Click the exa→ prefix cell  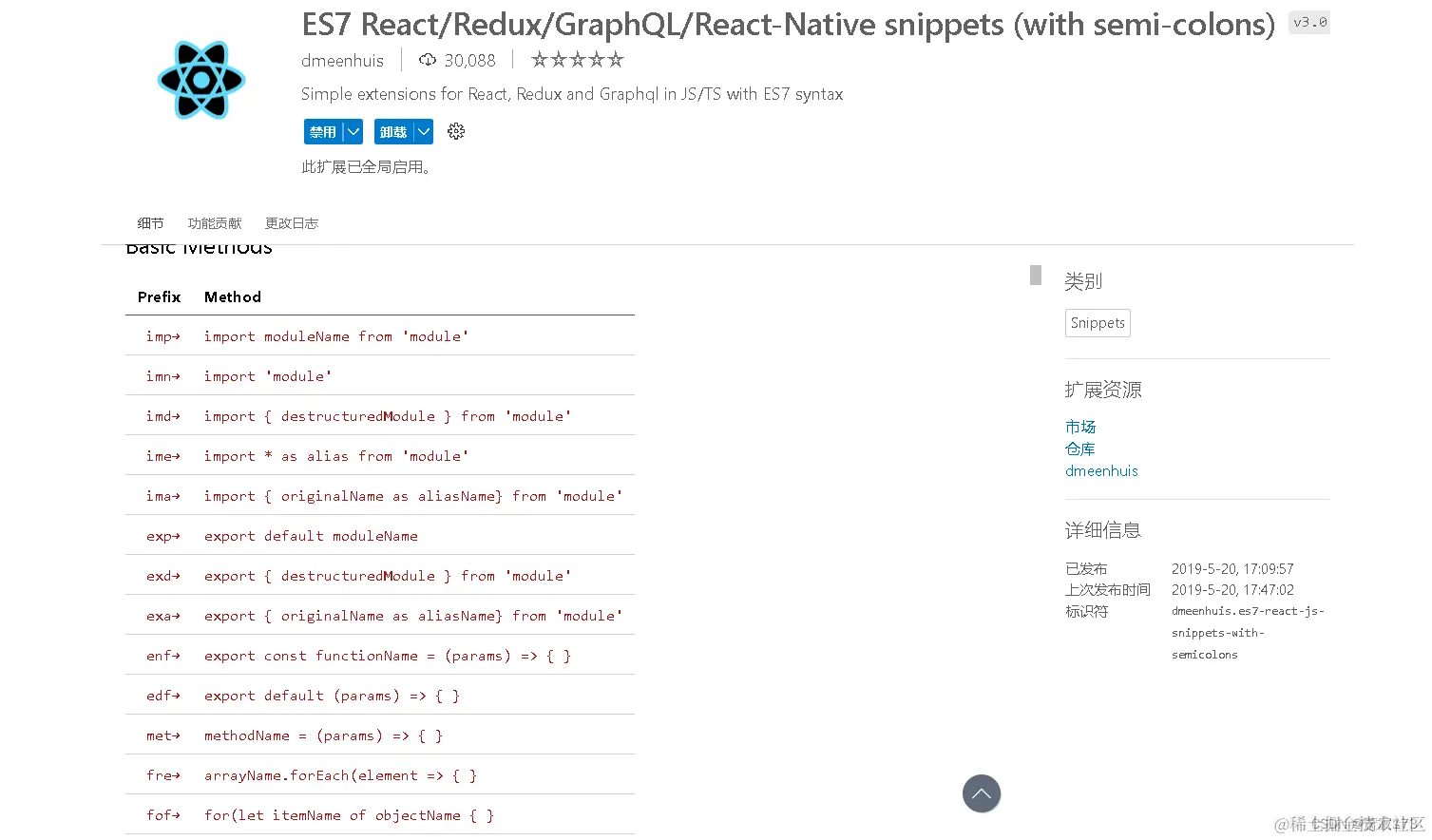[163, 616]
